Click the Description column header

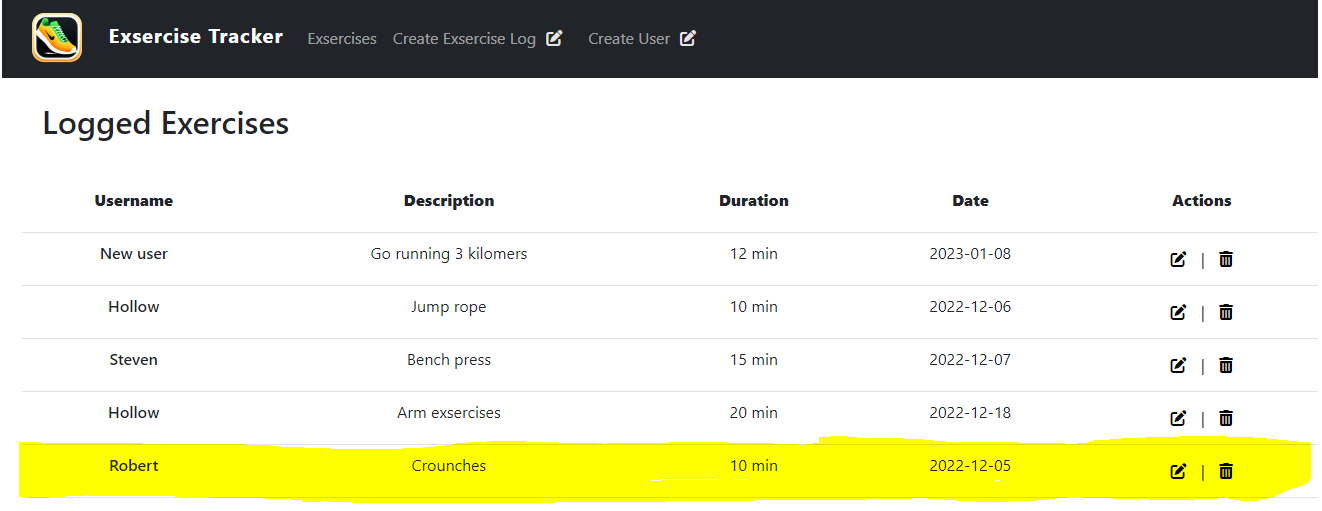(449, 201)
